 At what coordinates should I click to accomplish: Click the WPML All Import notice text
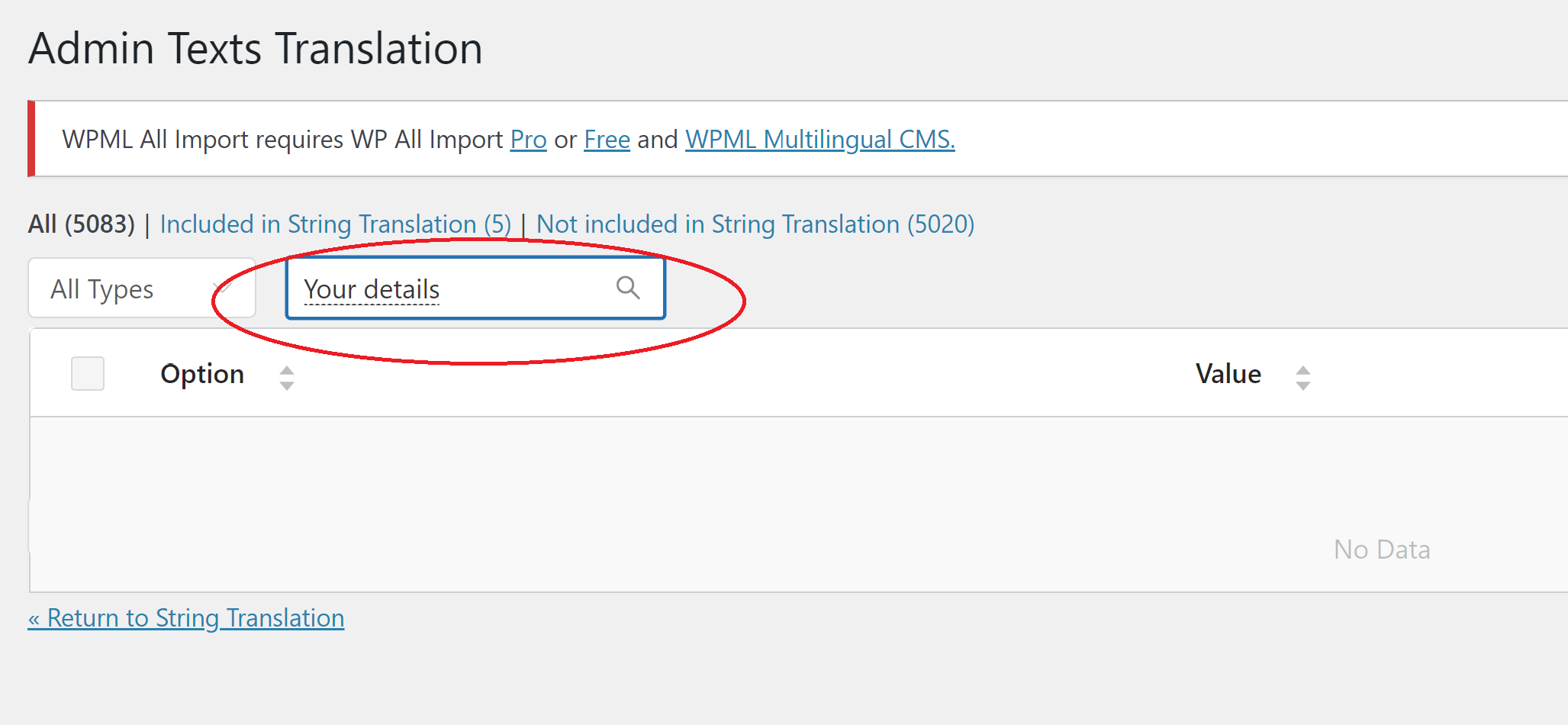(x=282, y=140)
